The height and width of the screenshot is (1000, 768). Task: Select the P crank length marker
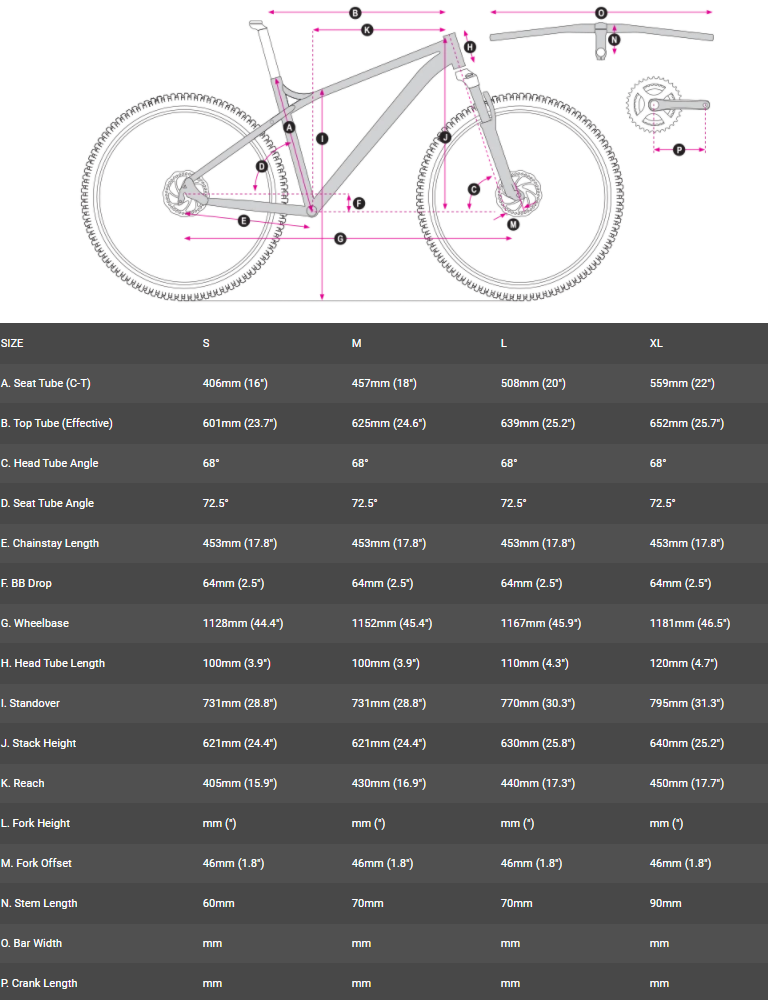pos(679,150)
